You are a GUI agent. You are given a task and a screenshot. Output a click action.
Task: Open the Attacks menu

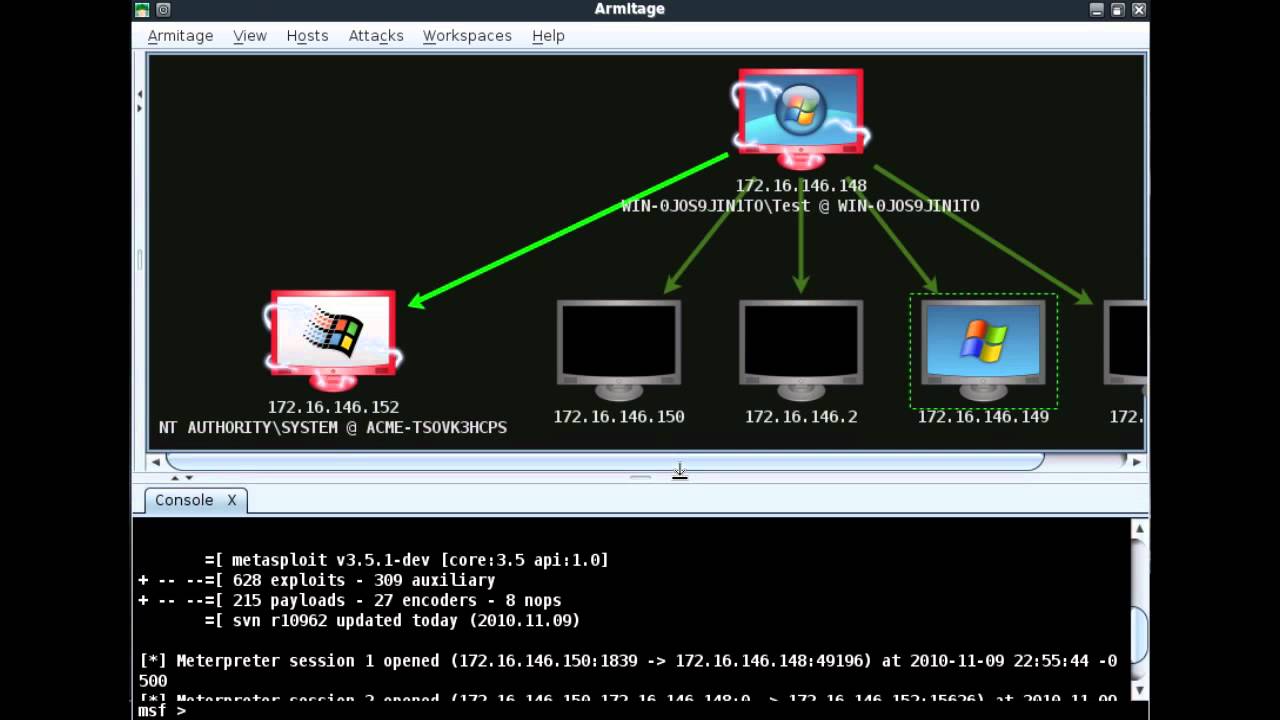point(376,35)
